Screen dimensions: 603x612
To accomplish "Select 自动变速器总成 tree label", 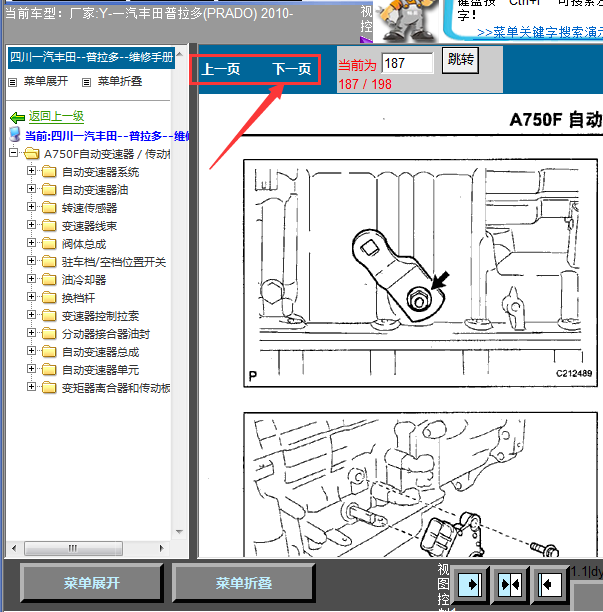I will tap(100, 352).
